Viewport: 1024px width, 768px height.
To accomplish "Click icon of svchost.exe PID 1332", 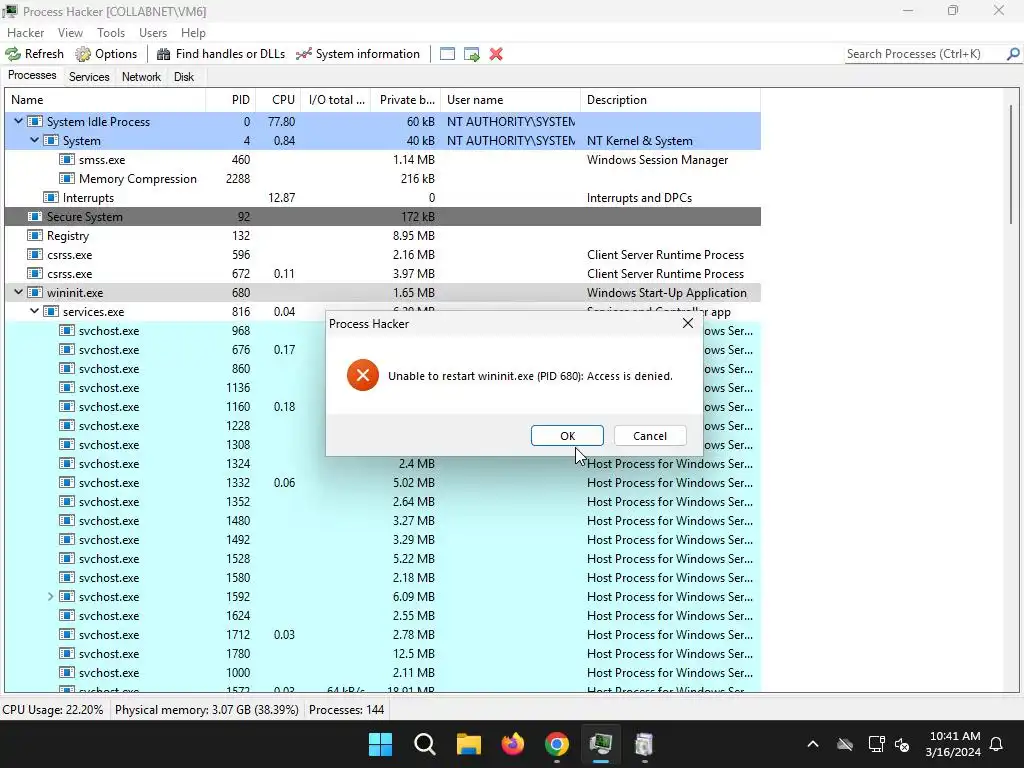I will (x=67, y=483).
